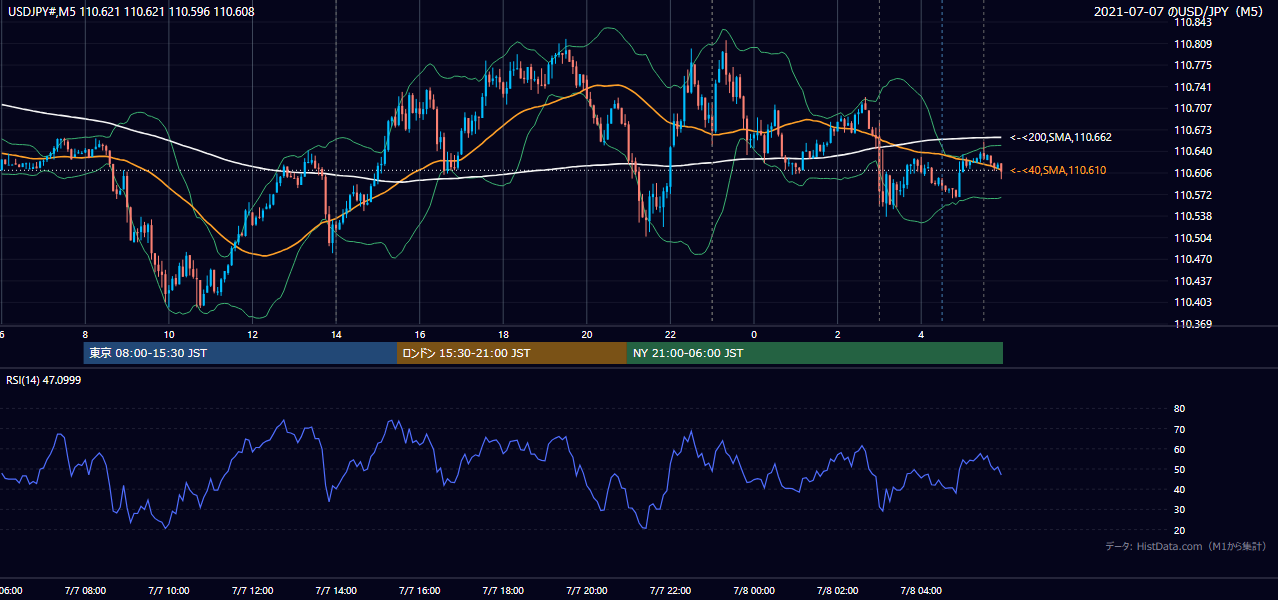Click the 110.707 price axis label

pos(1192,108)
